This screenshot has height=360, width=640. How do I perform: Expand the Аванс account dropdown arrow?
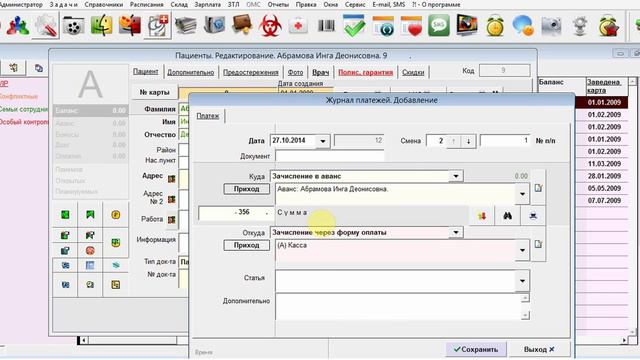[522, 194]
